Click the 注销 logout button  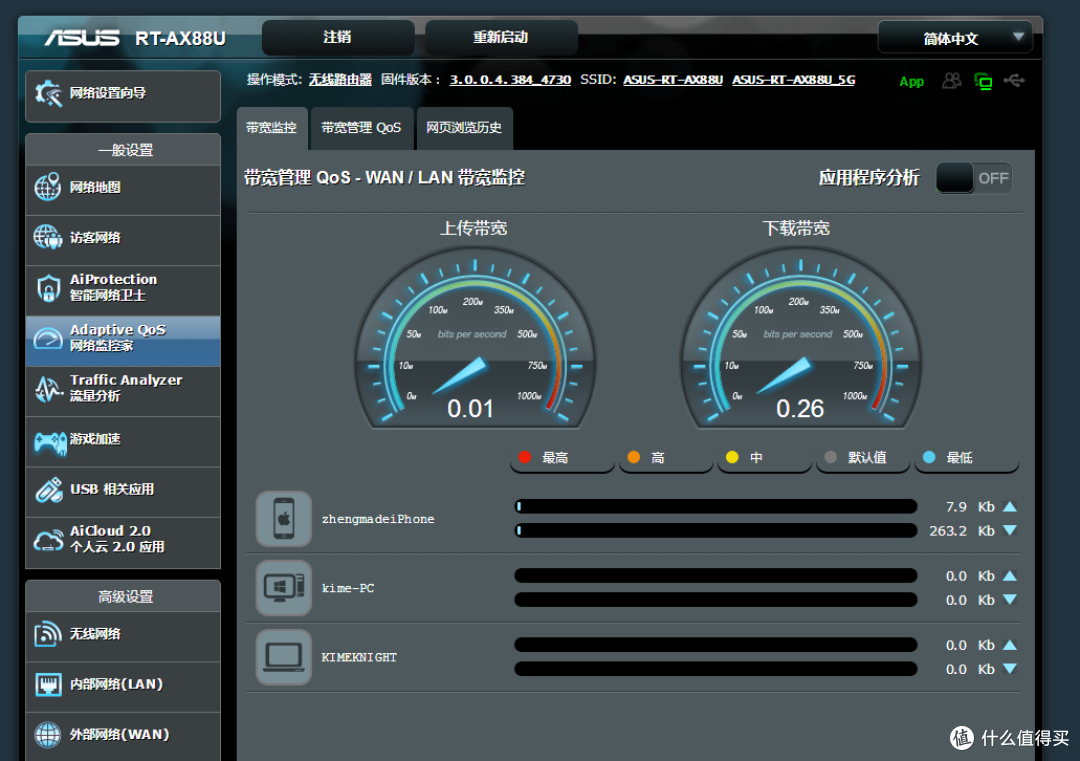click(x=338, y=37)
